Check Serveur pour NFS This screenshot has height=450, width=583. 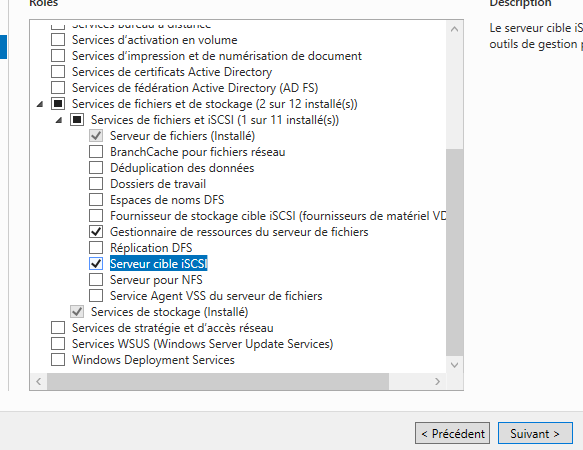point(96,280)
